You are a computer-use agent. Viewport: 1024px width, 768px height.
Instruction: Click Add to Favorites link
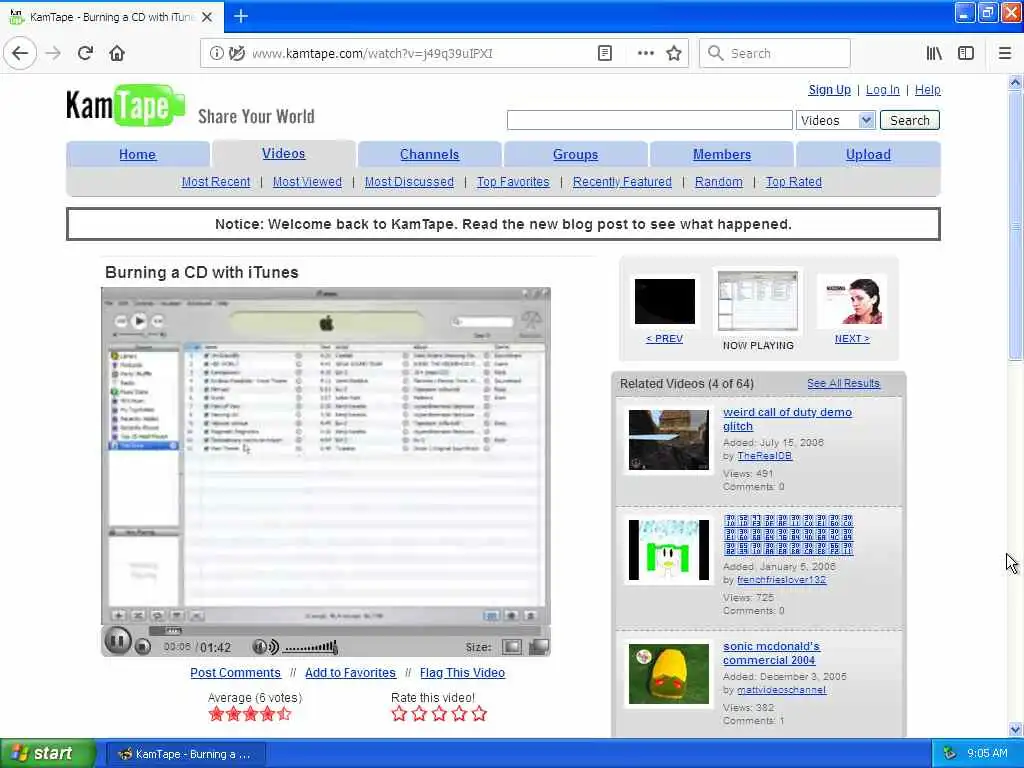[350, 673]
